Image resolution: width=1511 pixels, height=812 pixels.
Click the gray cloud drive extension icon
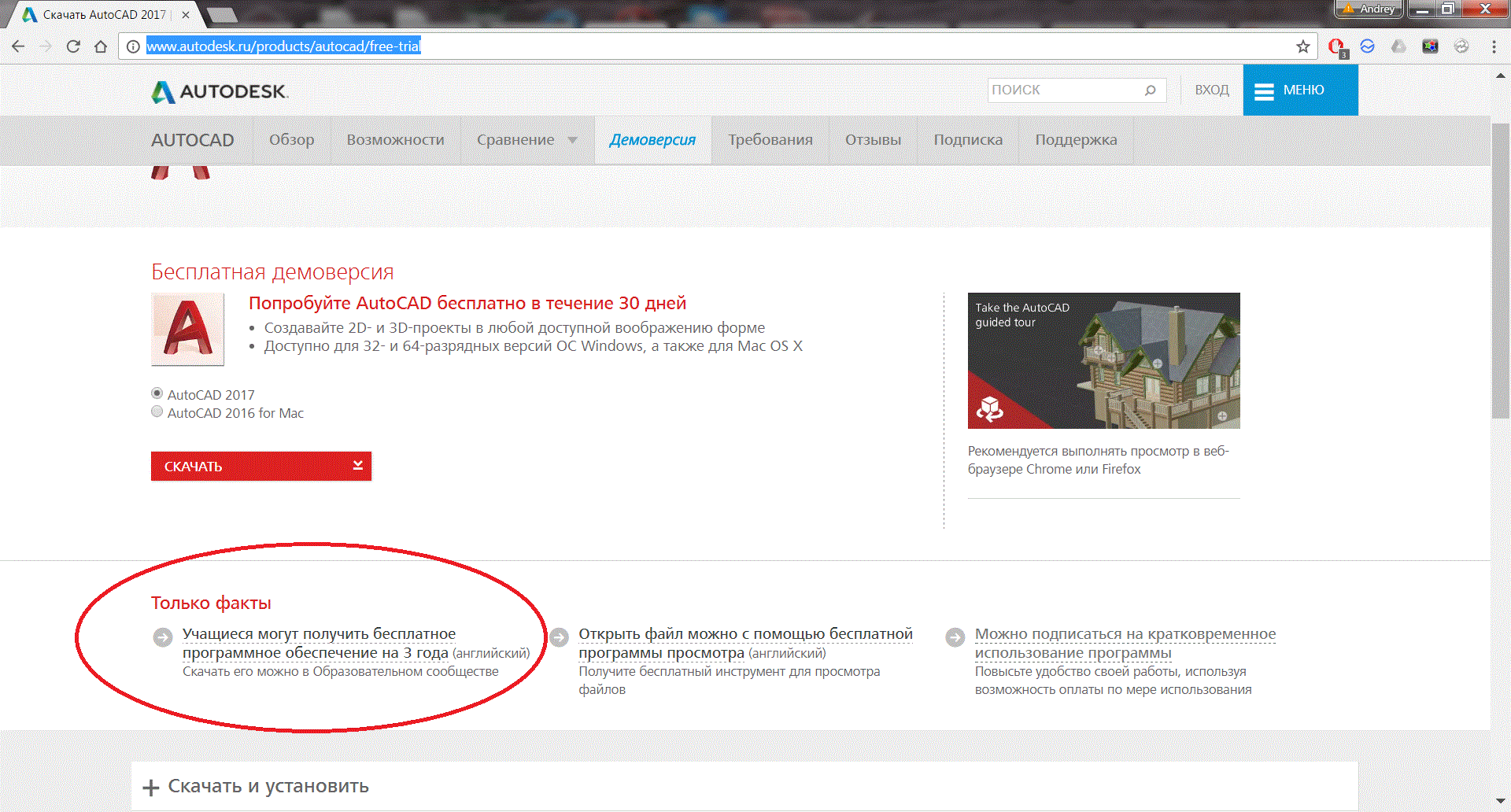pos(1398,46)
